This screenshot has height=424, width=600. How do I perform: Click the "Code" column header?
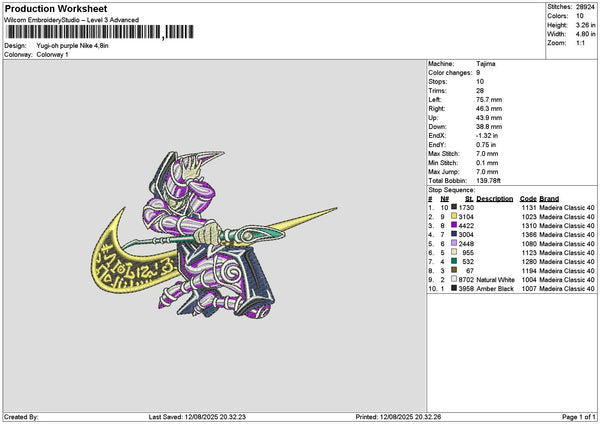pyautogui.click(x=528, y=199)
